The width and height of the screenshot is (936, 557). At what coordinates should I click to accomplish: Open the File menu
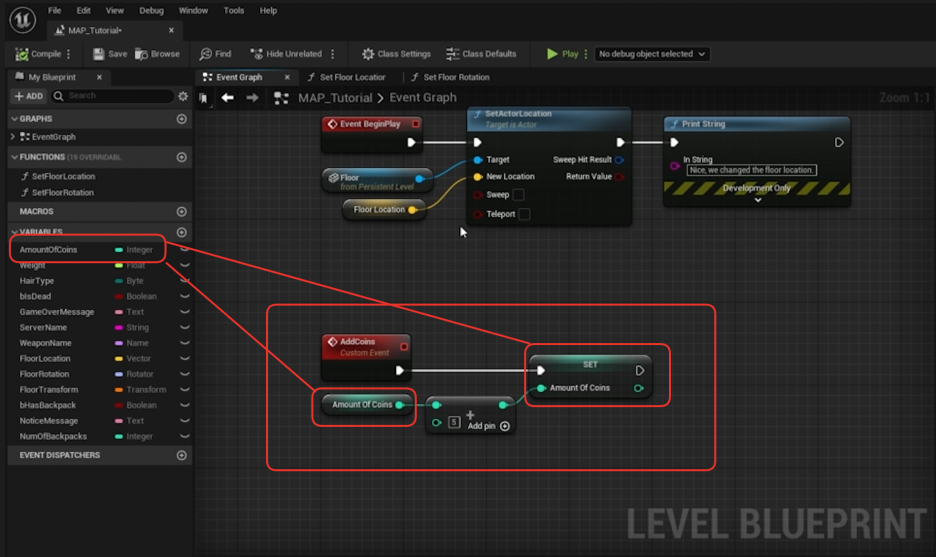click(54, 10)
